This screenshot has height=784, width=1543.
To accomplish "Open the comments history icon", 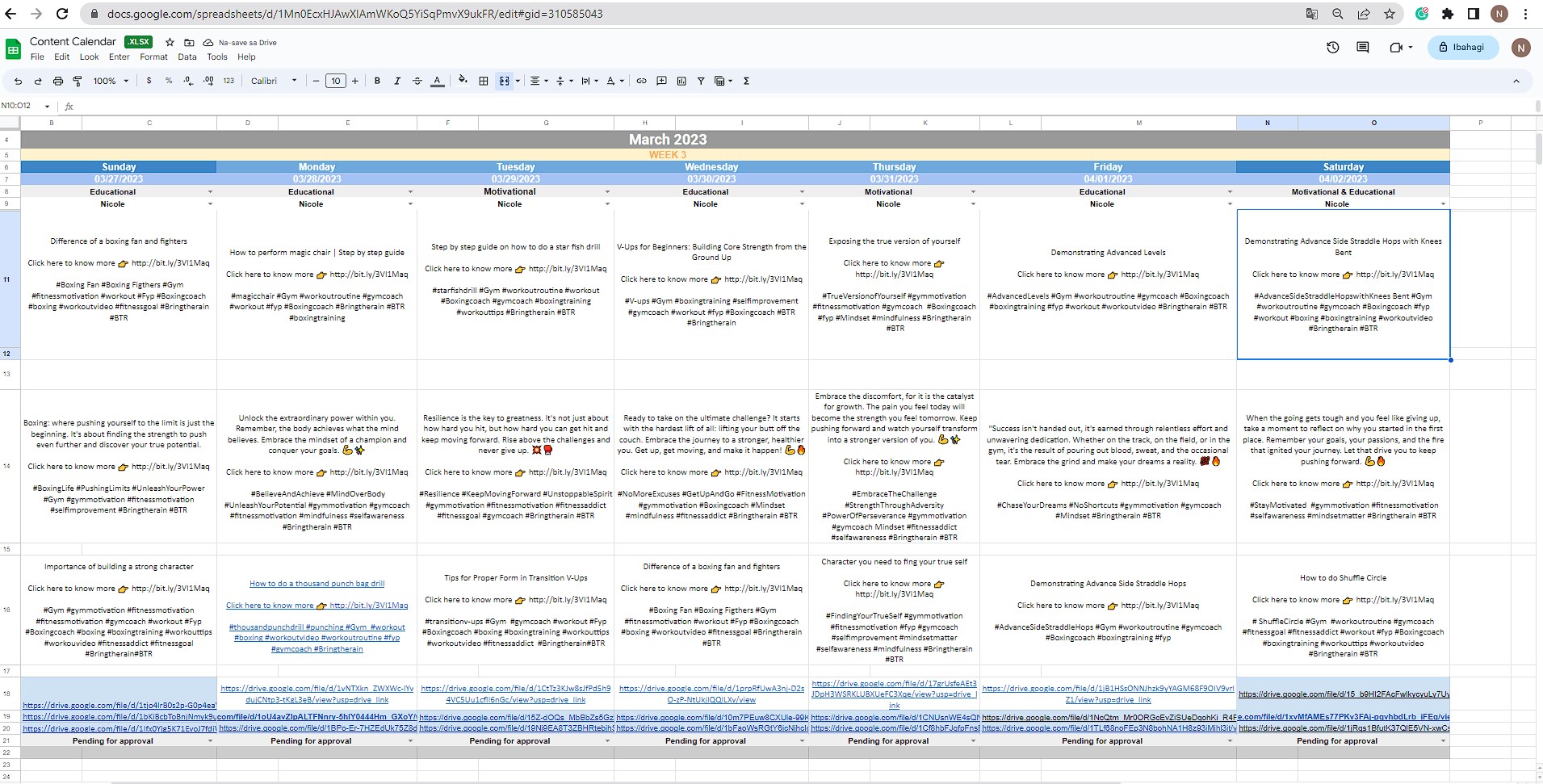I will tap(1363, 48).
